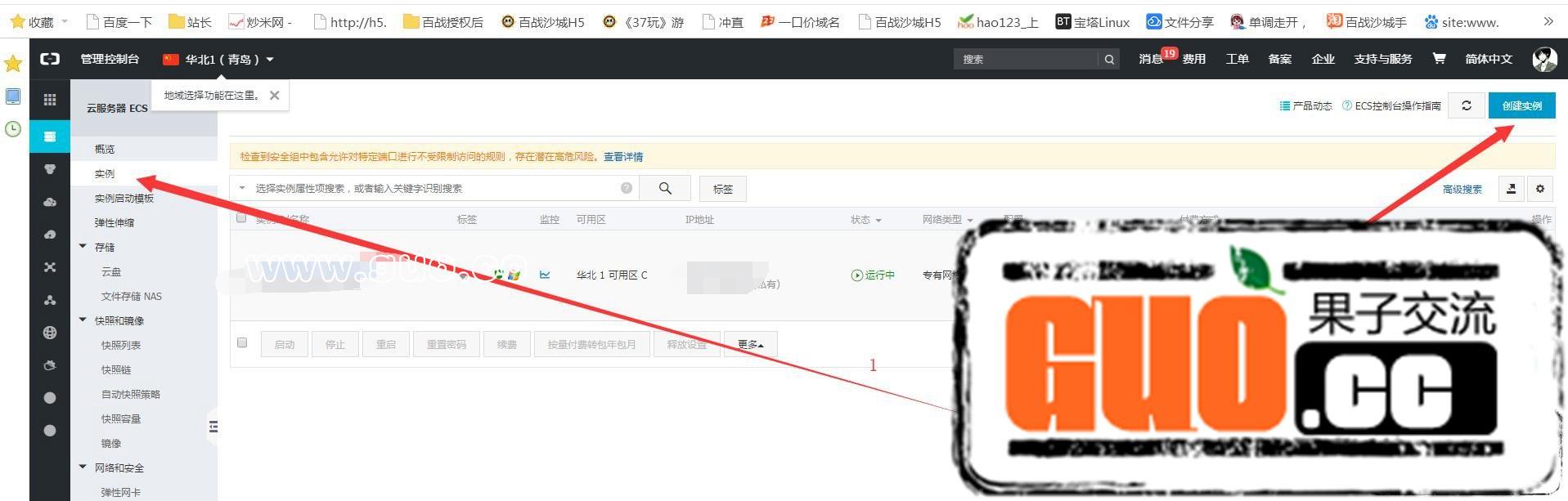Screen dimensions: 1568x501
Task: Click the instance search magnifier button
Action: pos(665,189)
